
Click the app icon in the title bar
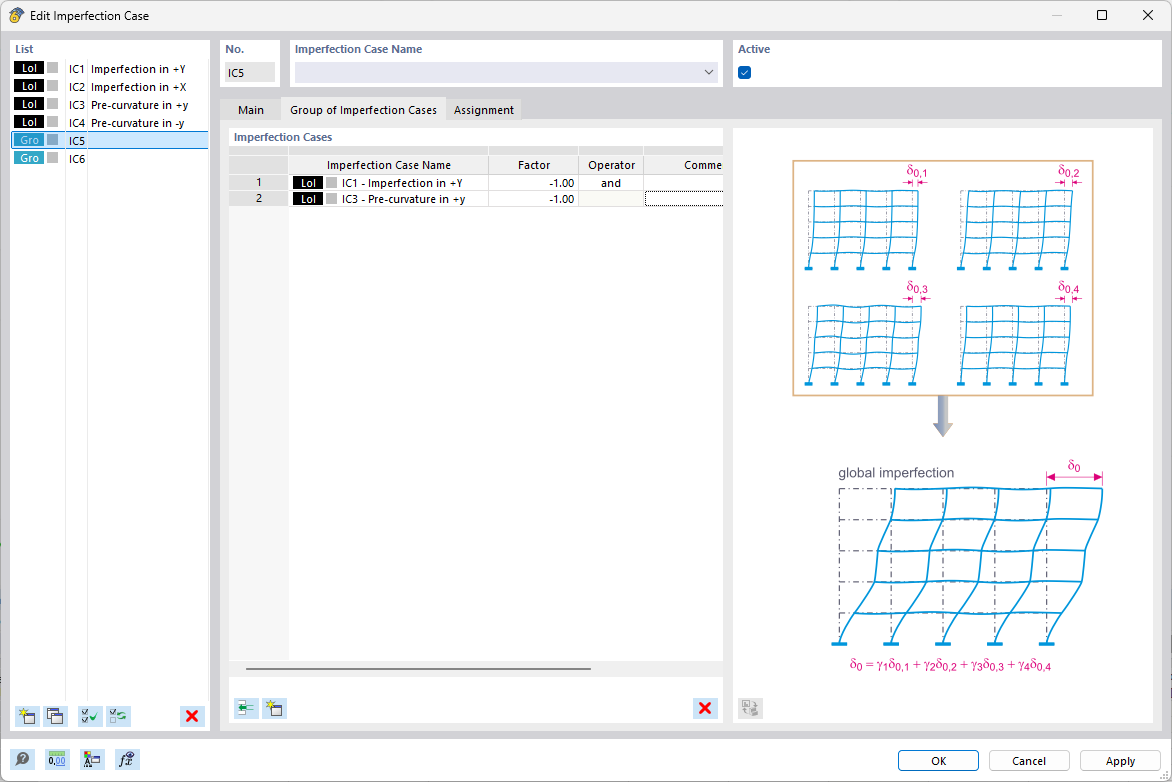[16, 15]
